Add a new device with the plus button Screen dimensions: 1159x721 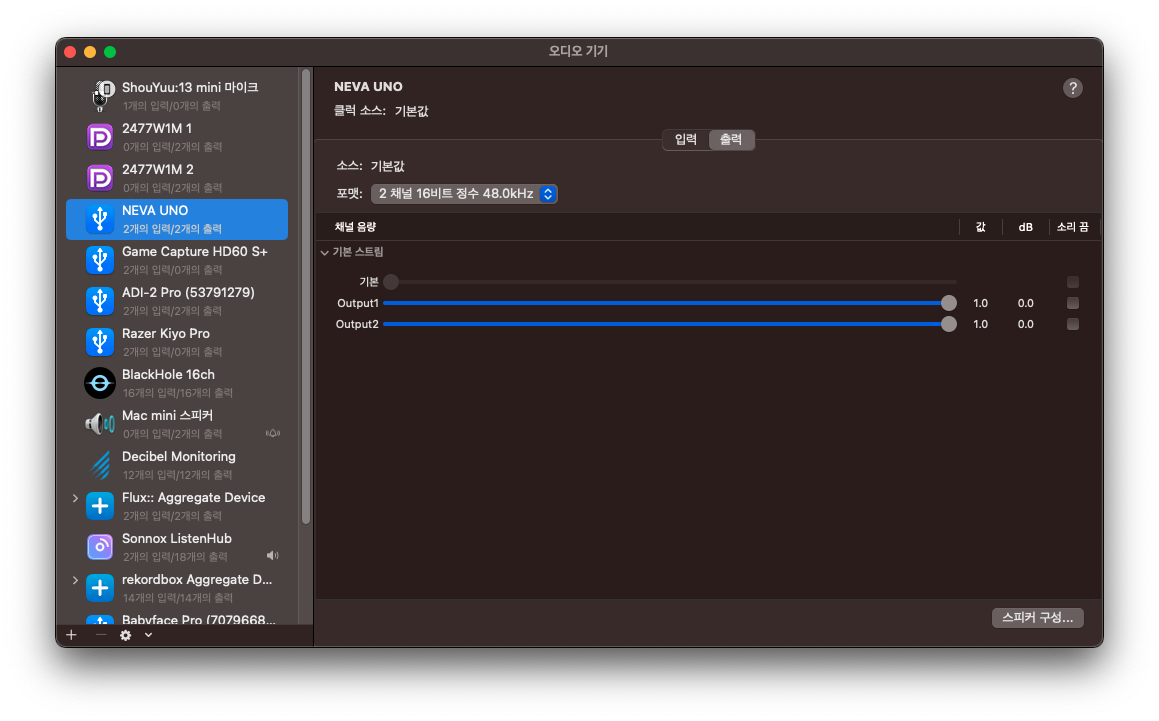71,635
